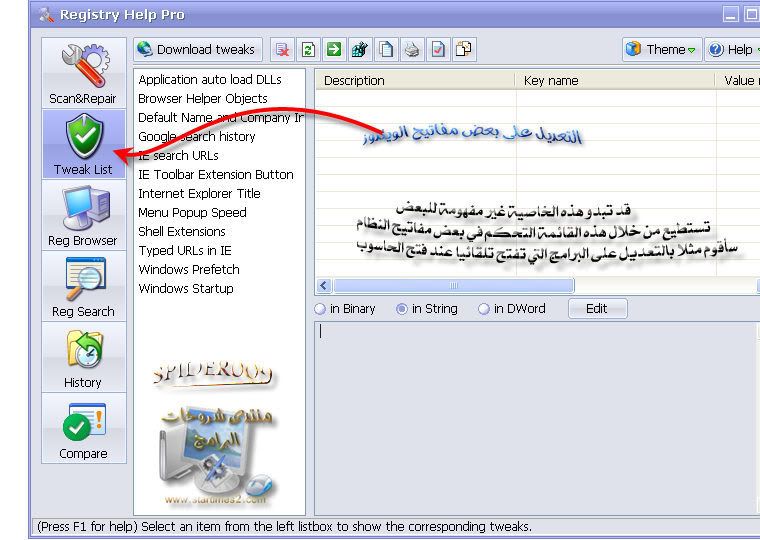
Task: Select Typed URLs in IE entry
Action: tap(185, 250)
